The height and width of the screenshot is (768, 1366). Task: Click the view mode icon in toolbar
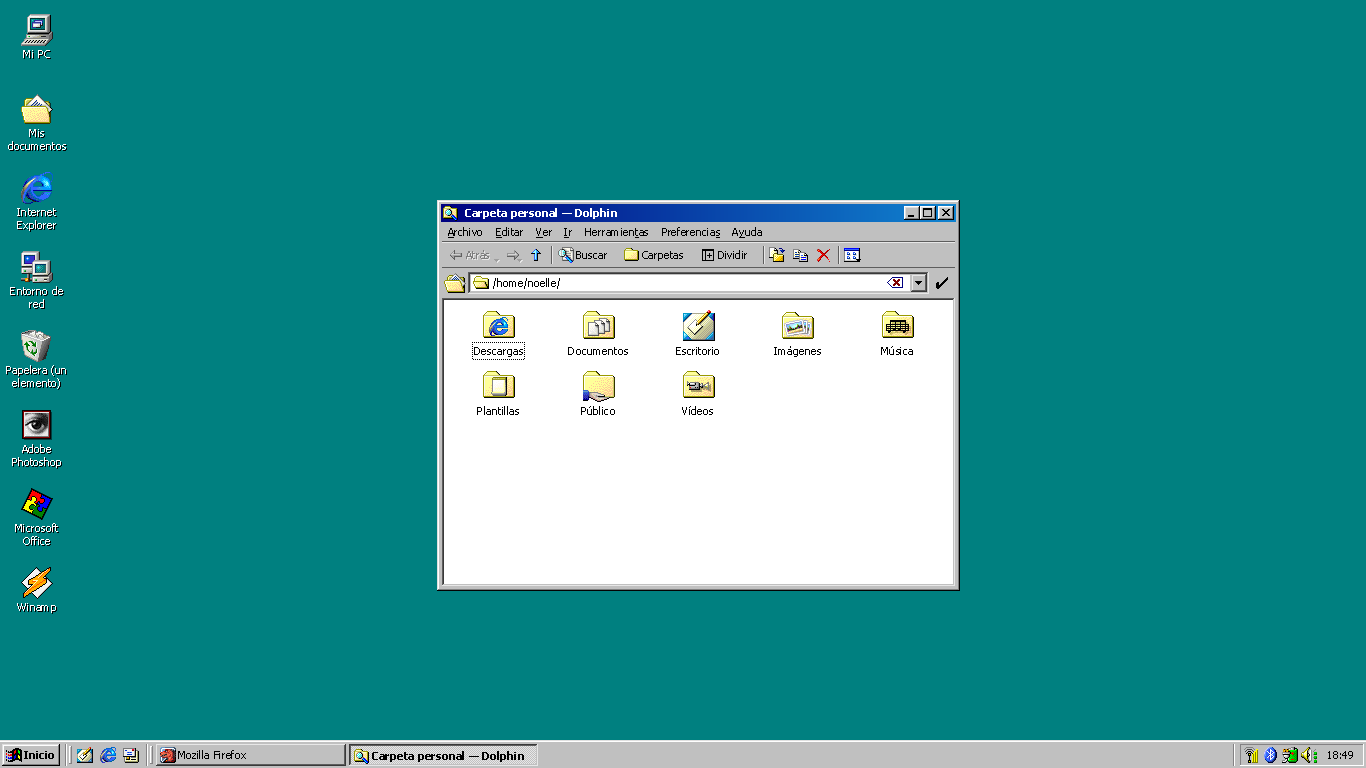852,255
